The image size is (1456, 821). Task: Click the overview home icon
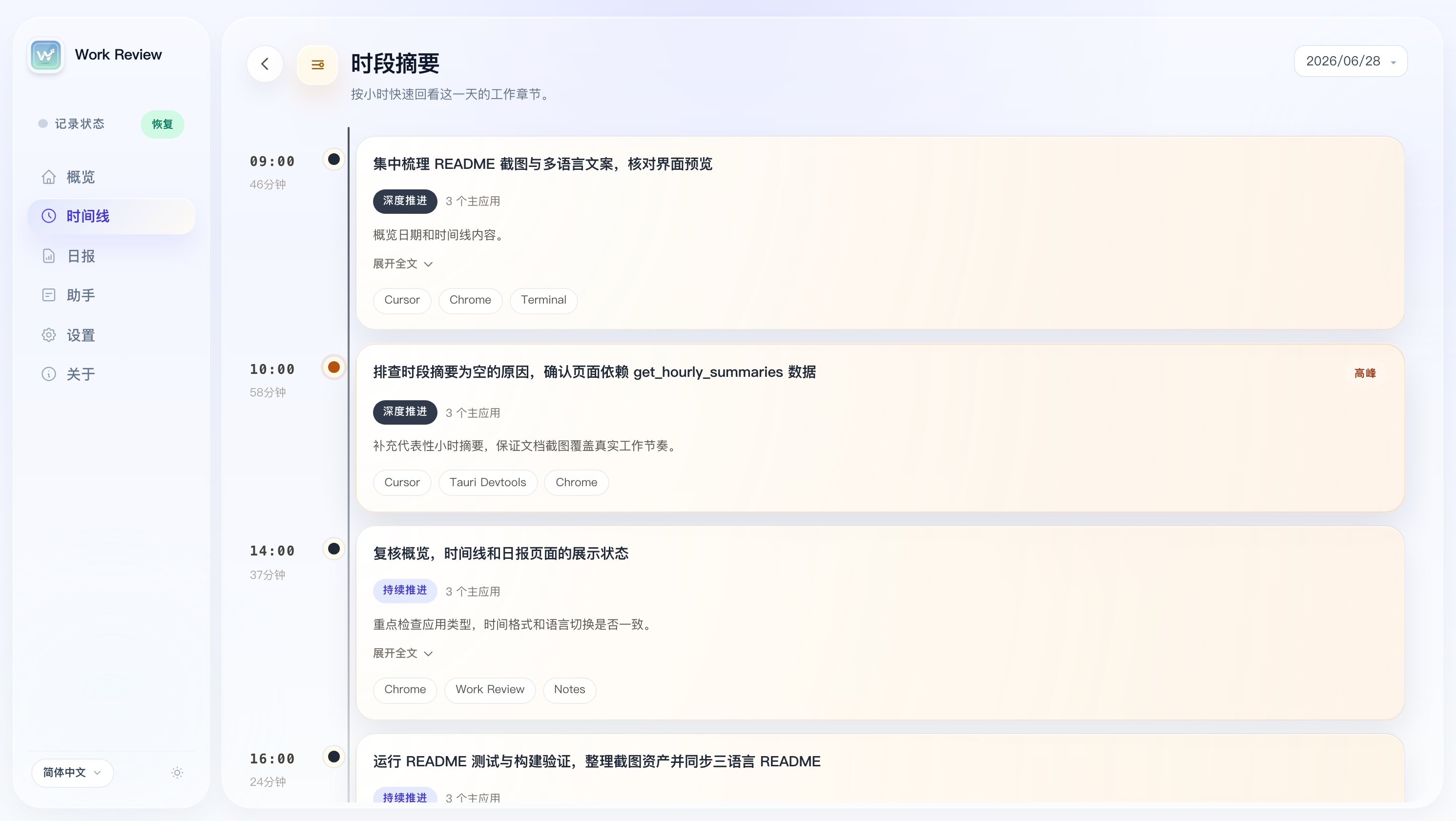point(49,177)
